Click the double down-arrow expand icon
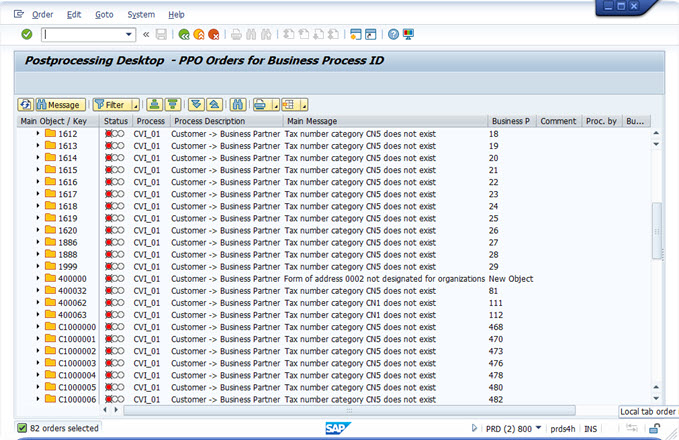Screen dimensions: 679x440 click(x=196, y=104)
